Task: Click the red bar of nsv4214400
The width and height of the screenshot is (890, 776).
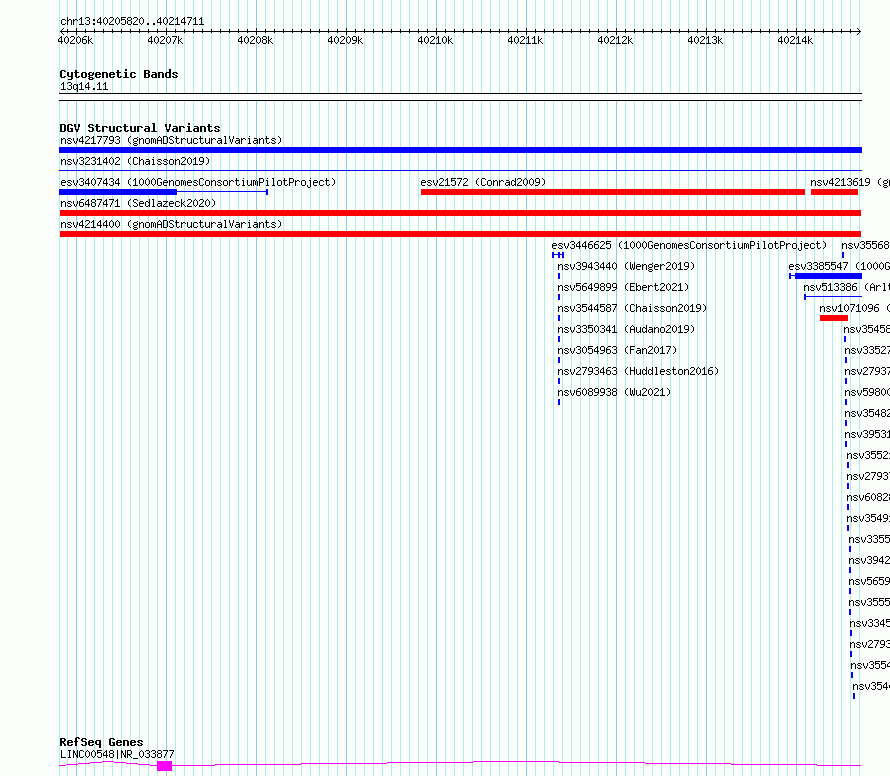Action: (x=460, y=234)
